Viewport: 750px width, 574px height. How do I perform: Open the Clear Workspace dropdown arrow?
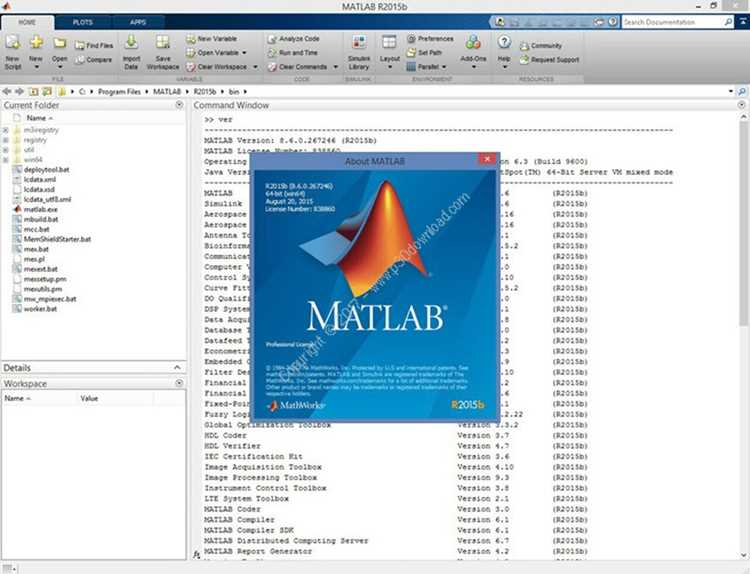[255, 67]
